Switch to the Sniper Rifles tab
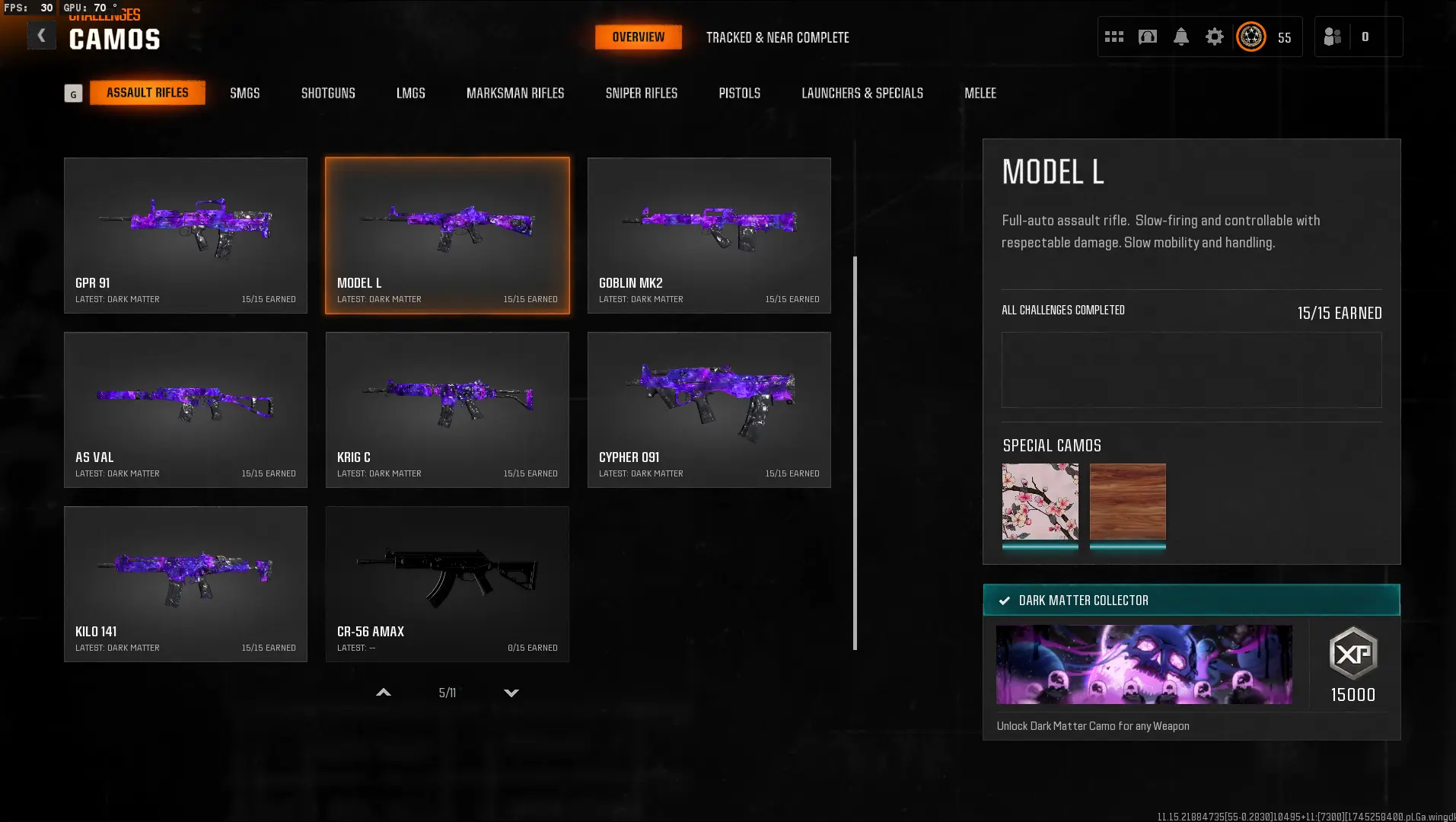1456x822 pixels. [642, 93]
